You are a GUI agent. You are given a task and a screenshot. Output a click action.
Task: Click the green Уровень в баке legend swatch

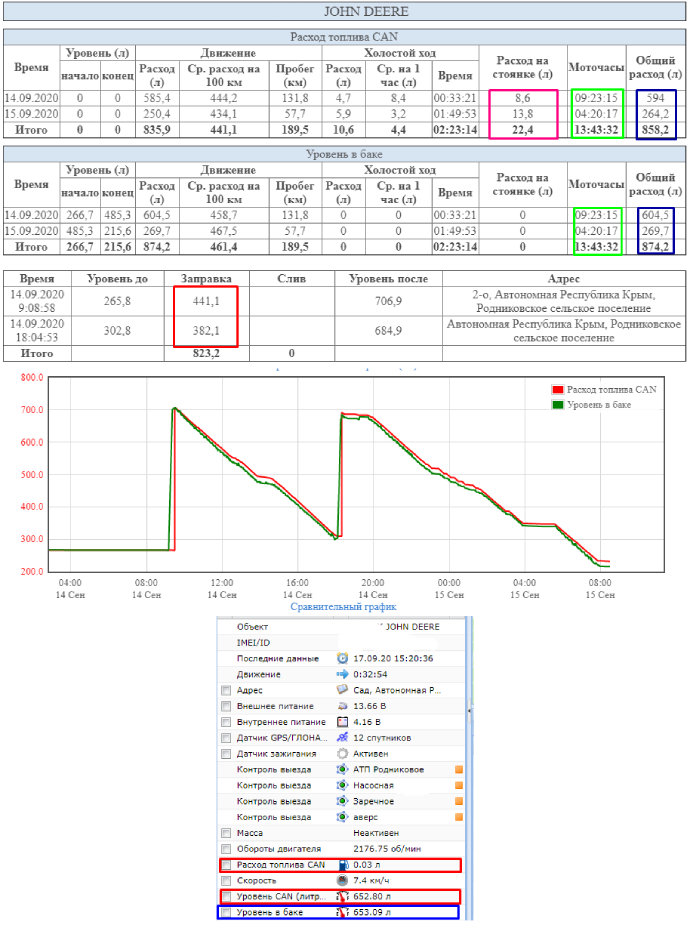(558, 405)
